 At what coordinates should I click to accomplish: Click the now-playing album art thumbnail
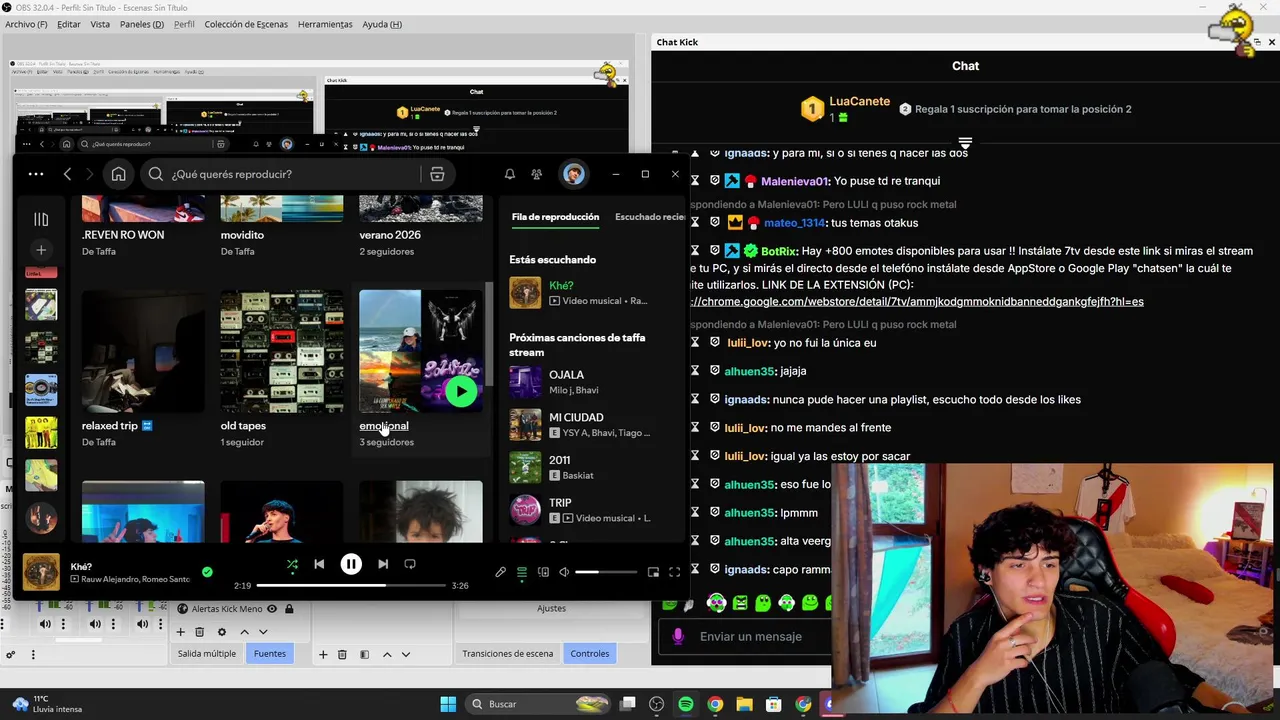pos(41,573)
